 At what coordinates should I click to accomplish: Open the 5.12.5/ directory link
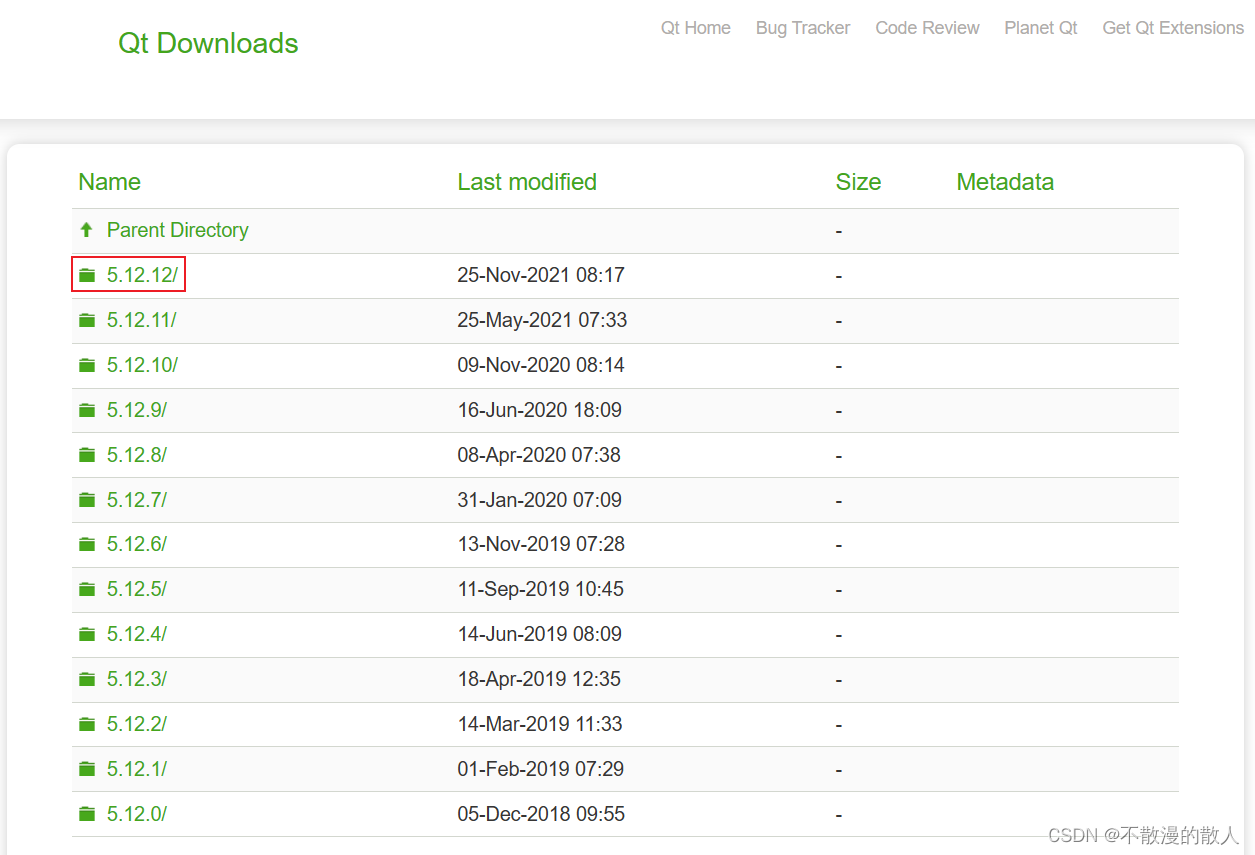(137, 589)
